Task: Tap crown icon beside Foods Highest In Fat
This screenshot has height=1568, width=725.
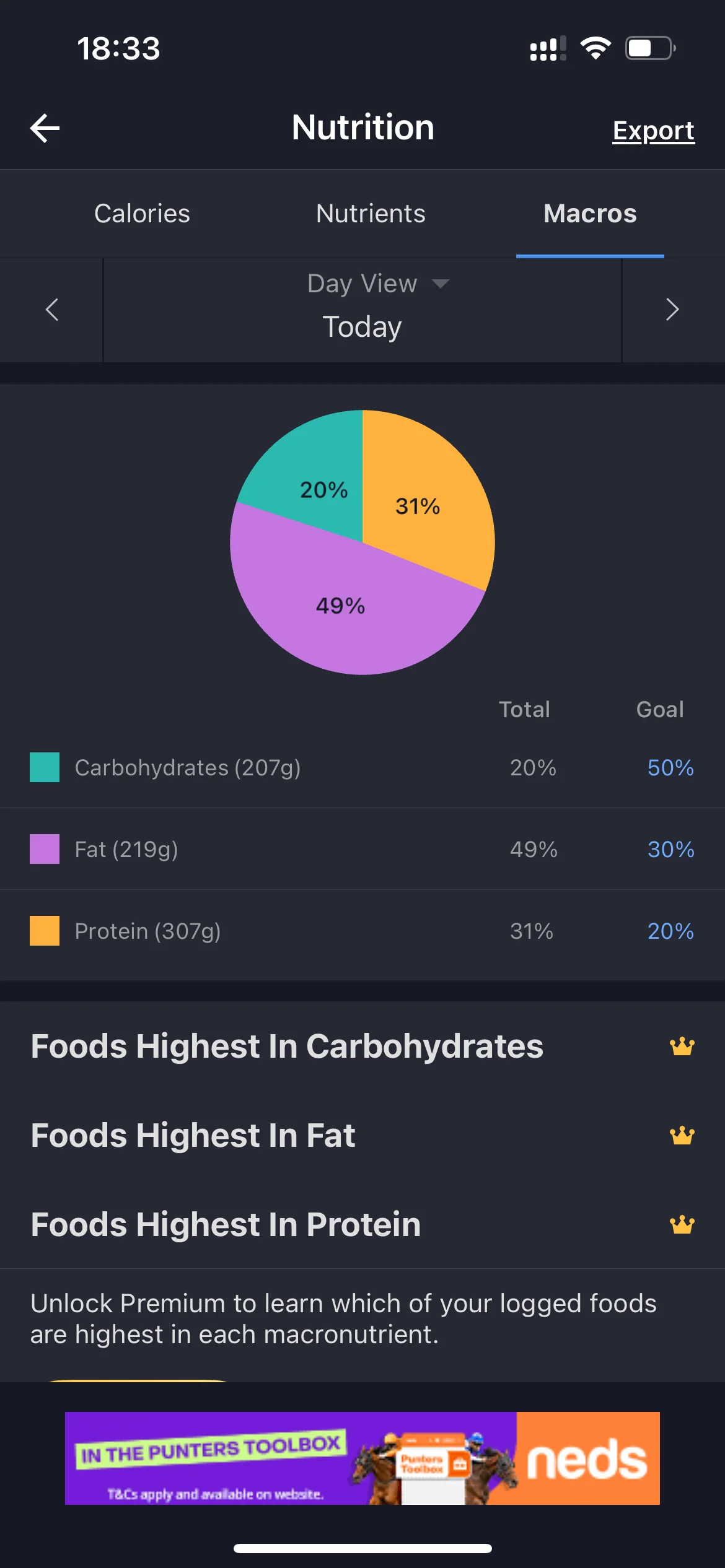Action: (682, 1136)
